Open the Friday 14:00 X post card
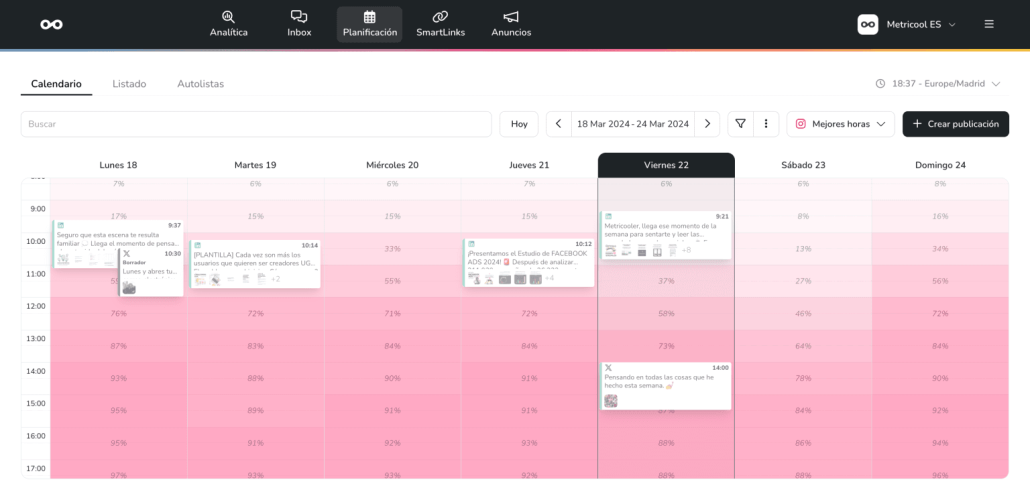1030x500 pixels. 665,385
